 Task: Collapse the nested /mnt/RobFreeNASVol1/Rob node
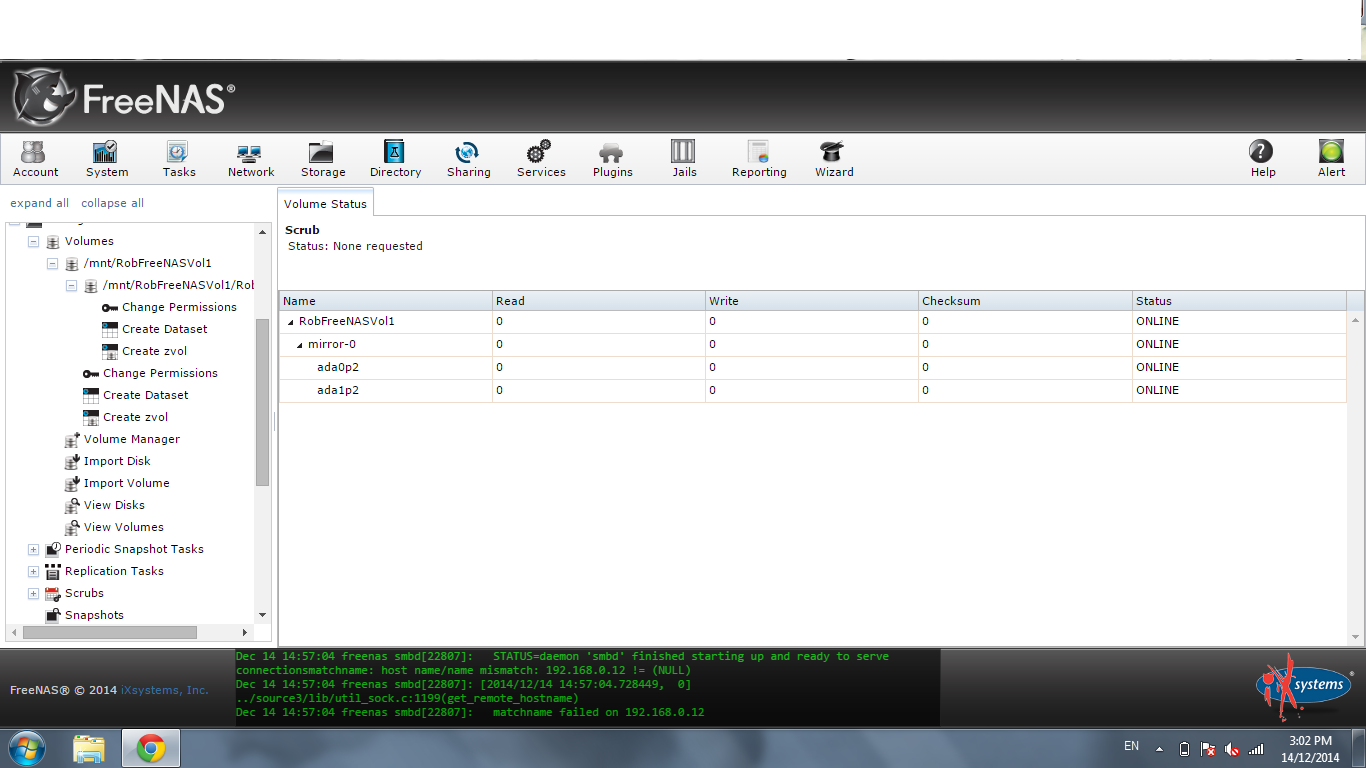[71, 285]
